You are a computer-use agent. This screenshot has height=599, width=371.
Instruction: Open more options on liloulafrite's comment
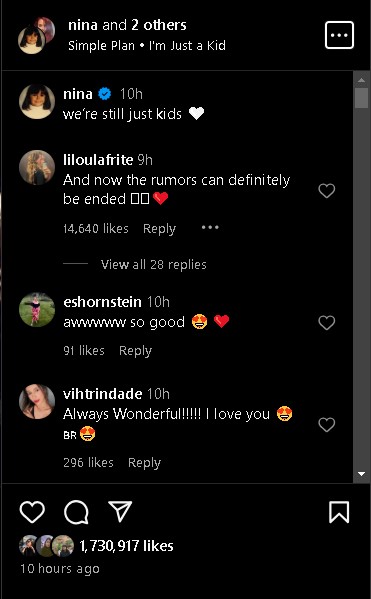click(x=210, y=228)
